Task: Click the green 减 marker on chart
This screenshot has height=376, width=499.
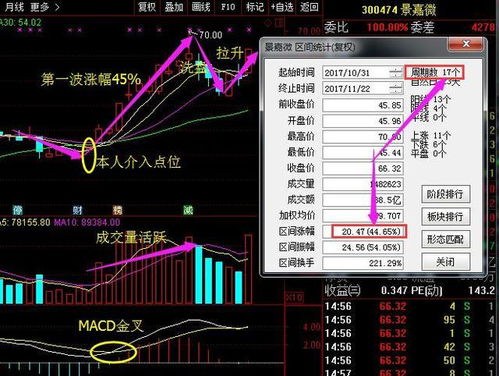Action: point(188,210)
